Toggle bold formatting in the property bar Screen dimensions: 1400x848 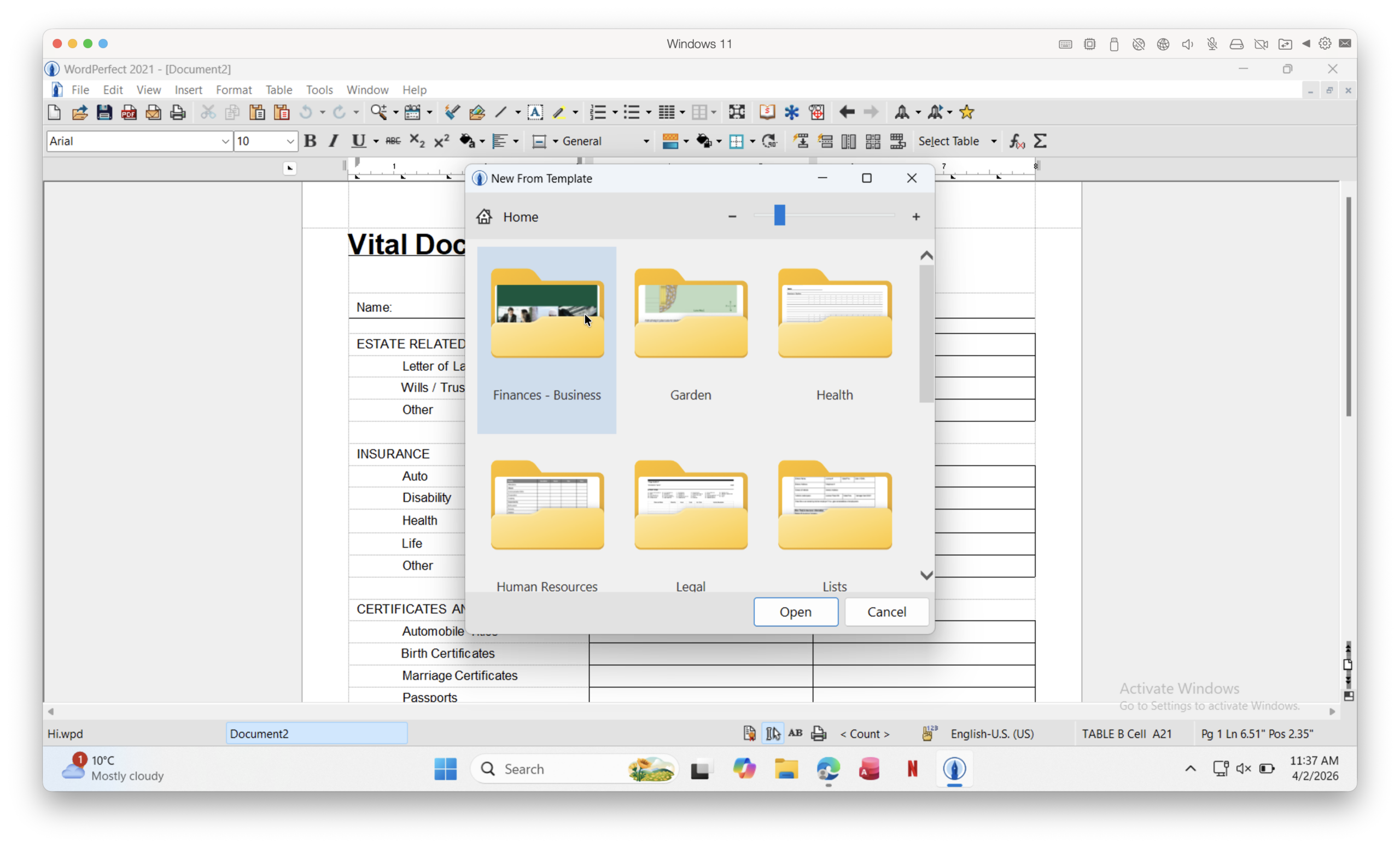point(310,141)
